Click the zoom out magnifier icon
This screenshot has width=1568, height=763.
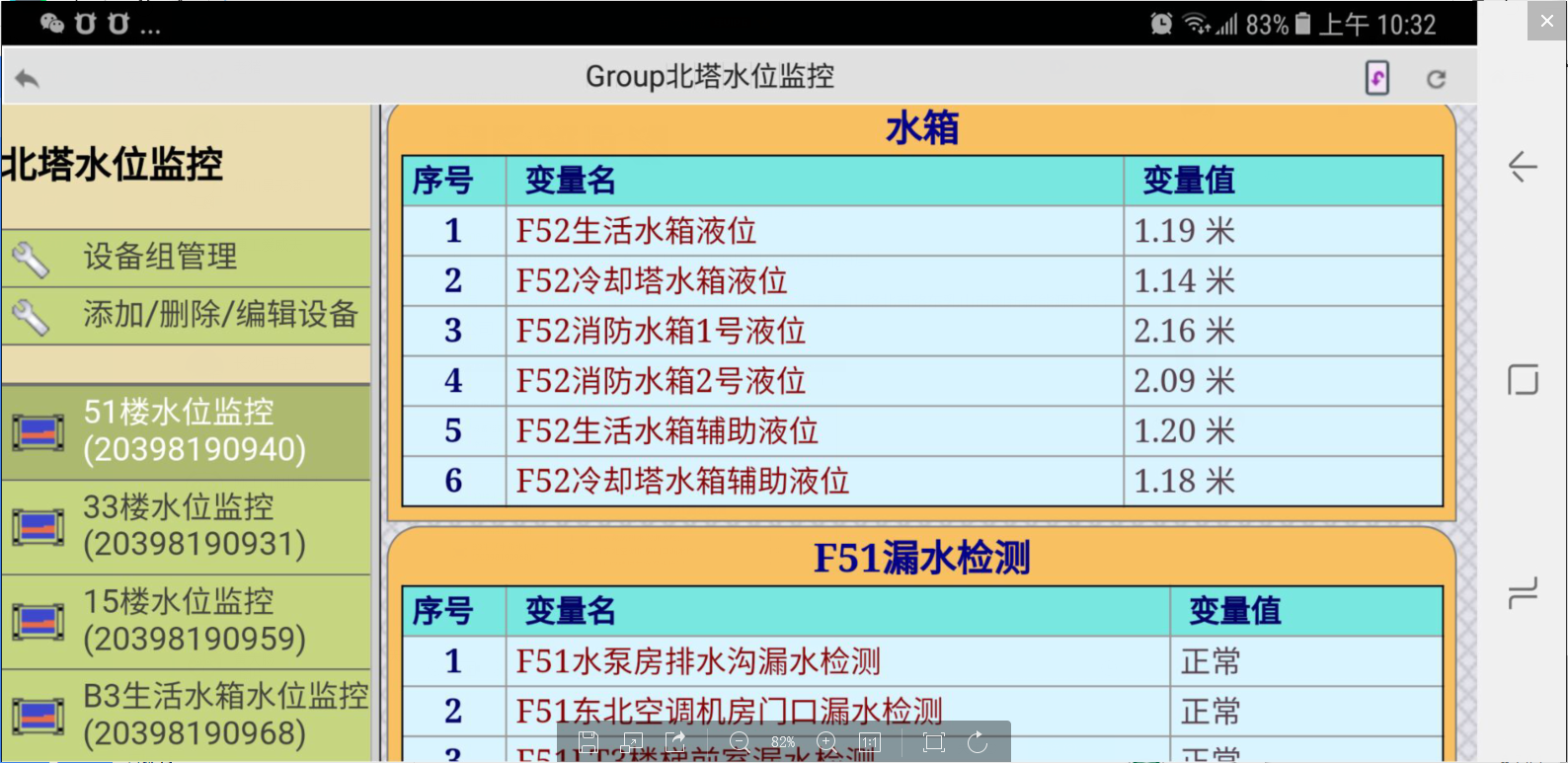740,742
